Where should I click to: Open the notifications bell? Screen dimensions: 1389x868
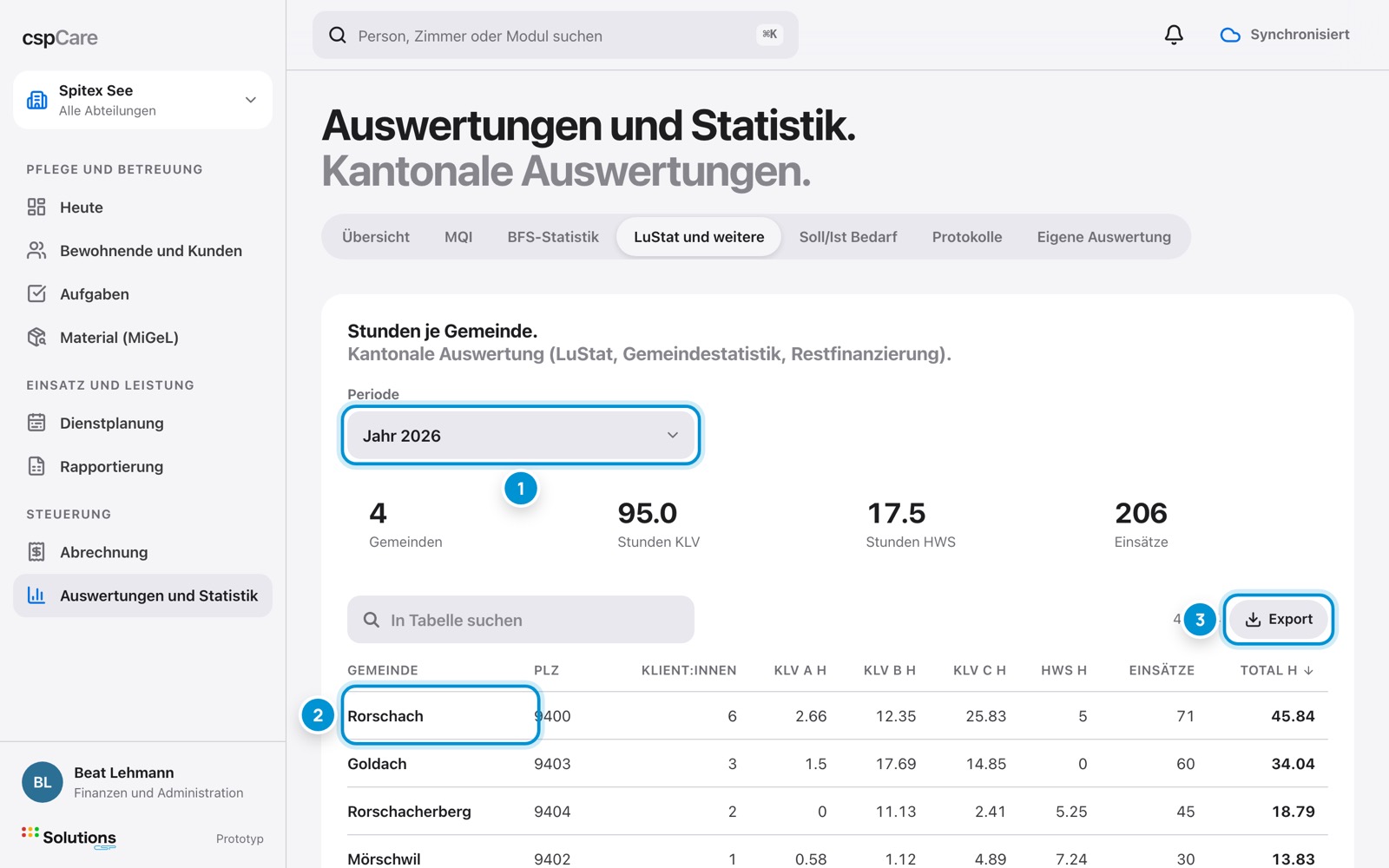coord(1174,35)
